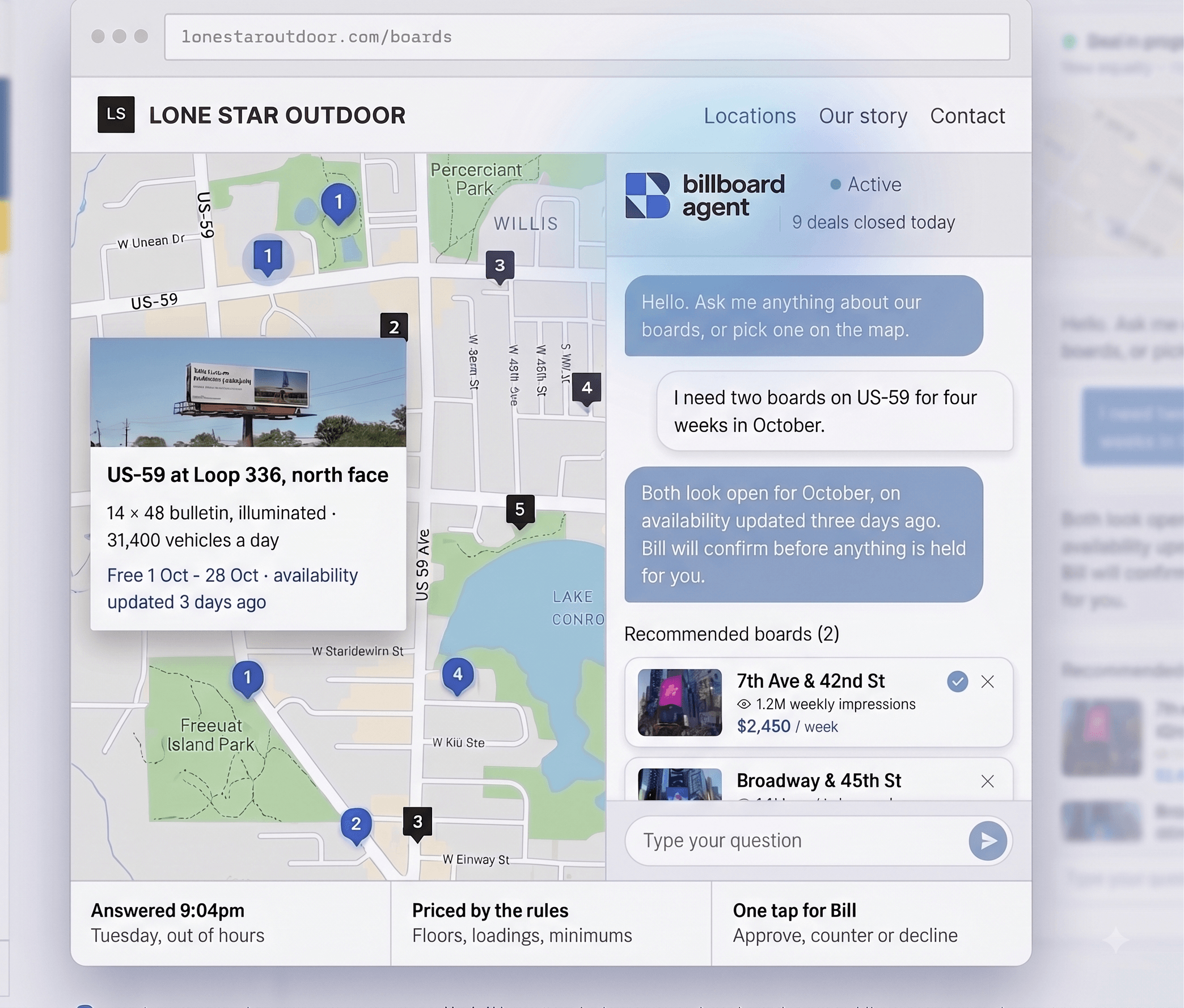This screenshot has width=1184, height=1008.
Task: Click the 9 deals closed today text
Action: (873, 222)
